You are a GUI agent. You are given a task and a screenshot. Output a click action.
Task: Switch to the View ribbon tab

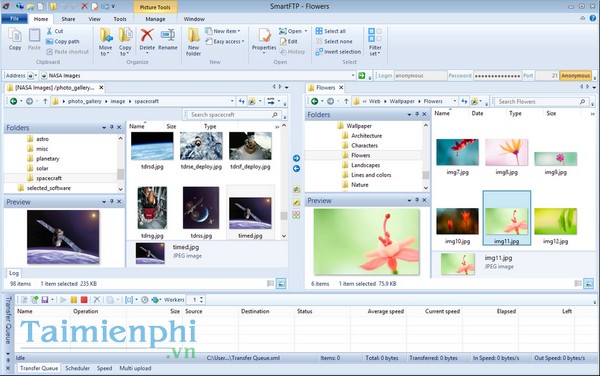click(94, 19)
